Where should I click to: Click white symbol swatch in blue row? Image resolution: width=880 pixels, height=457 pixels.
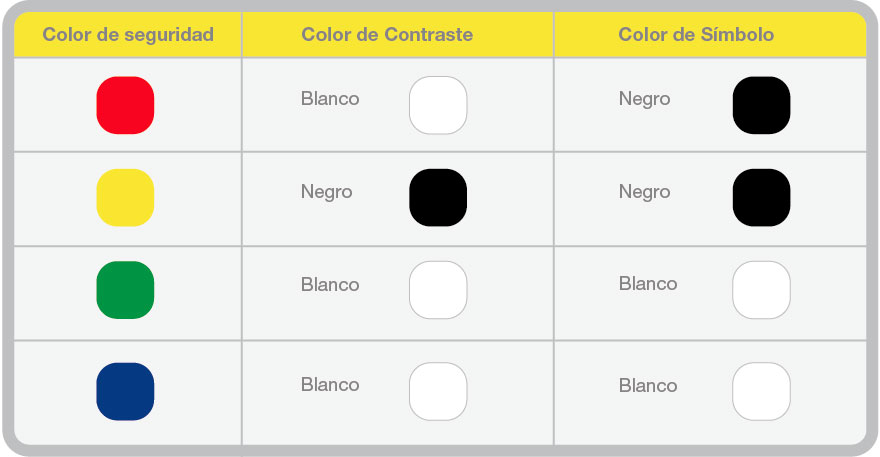click(x=761, y=391)
